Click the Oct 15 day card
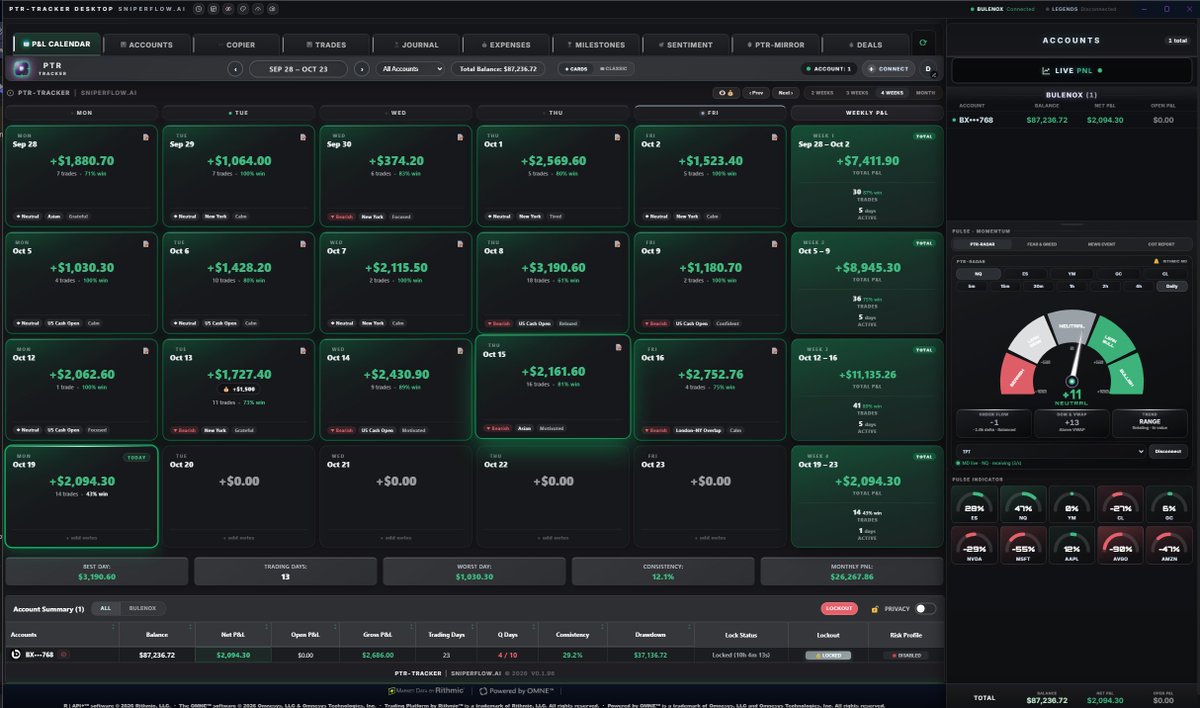Image resolution: width=1200 pixels, height=708 pixels. point(554,387)
